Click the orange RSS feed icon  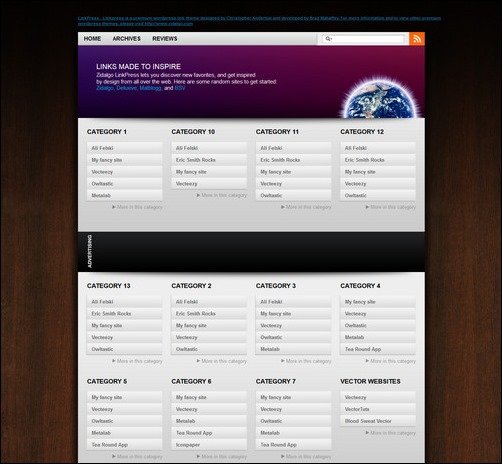417,39
